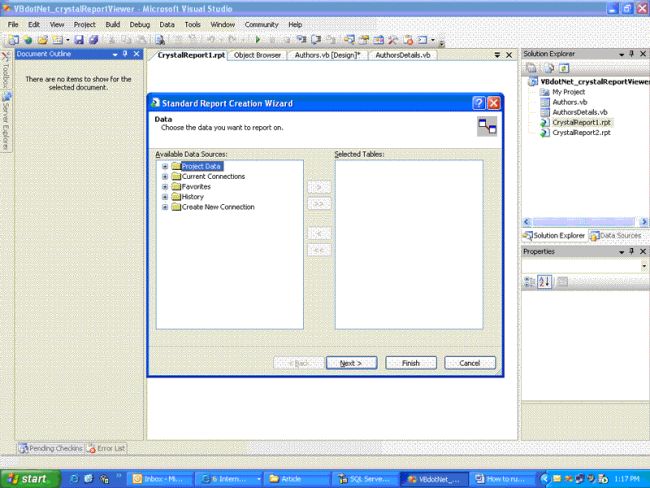Open the Build menu
Viewport: 650px width, 488px height.
point(113,24)
